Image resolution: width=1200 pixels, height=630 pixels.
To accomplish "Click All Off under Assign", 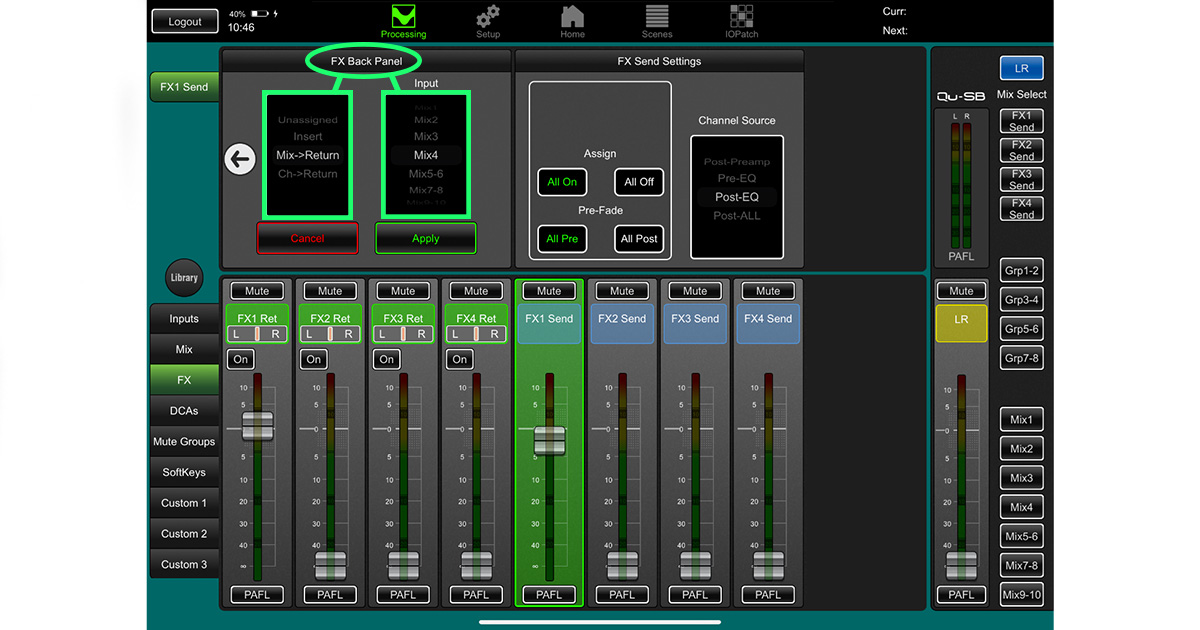I will point(639,182).
